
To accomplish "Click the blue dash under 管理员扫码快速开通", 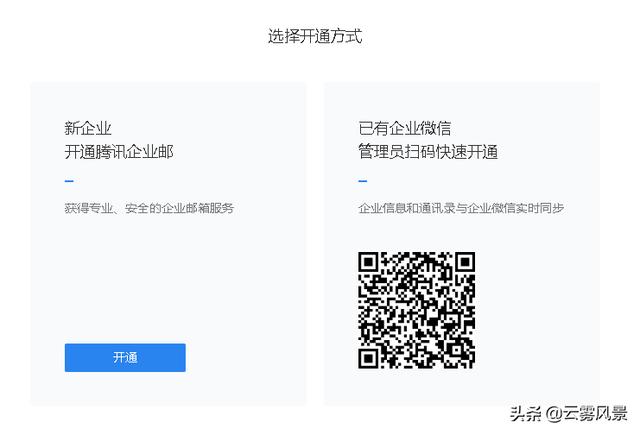I will click(363, 181).
